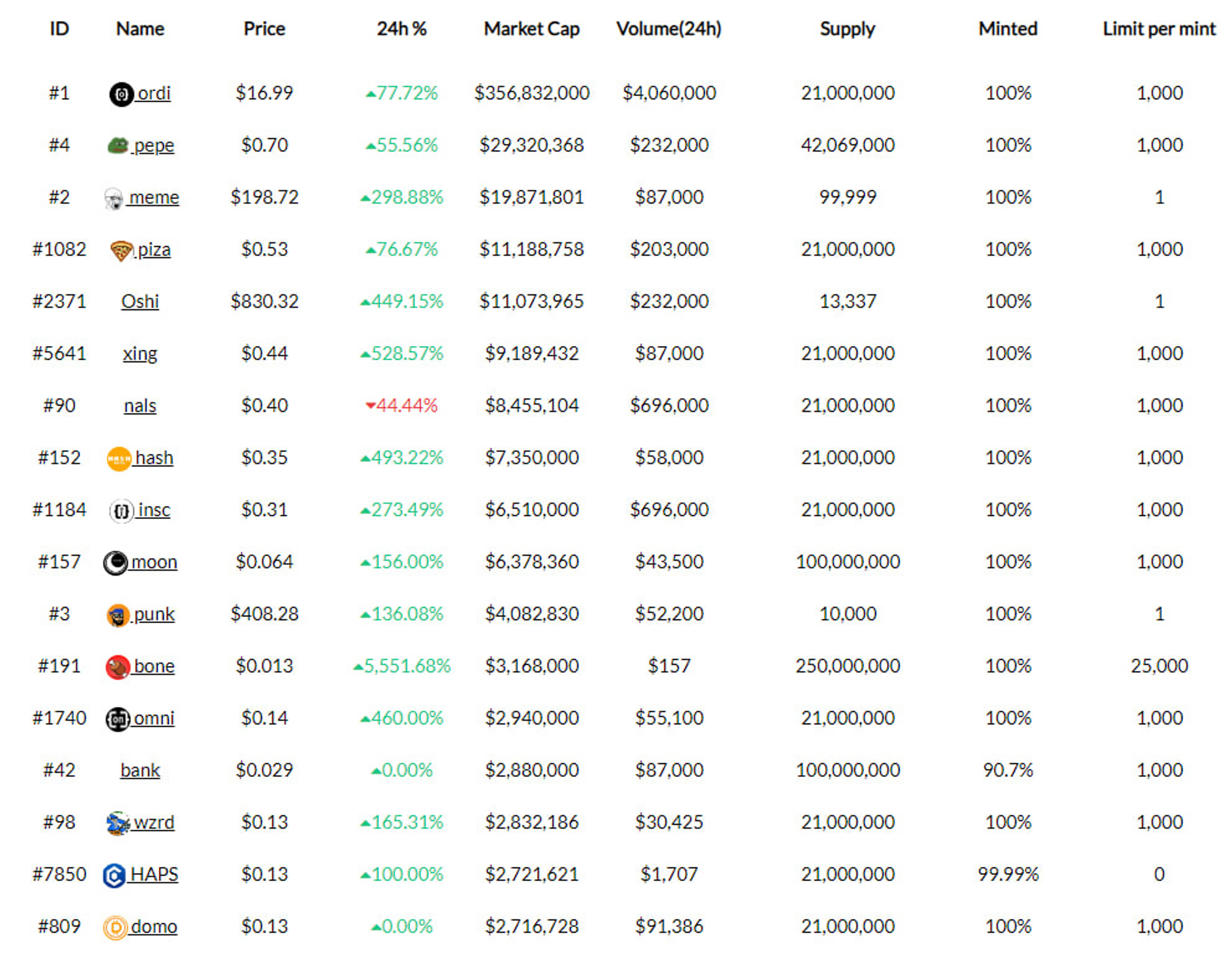Sort table by Market Cap header

531,29
